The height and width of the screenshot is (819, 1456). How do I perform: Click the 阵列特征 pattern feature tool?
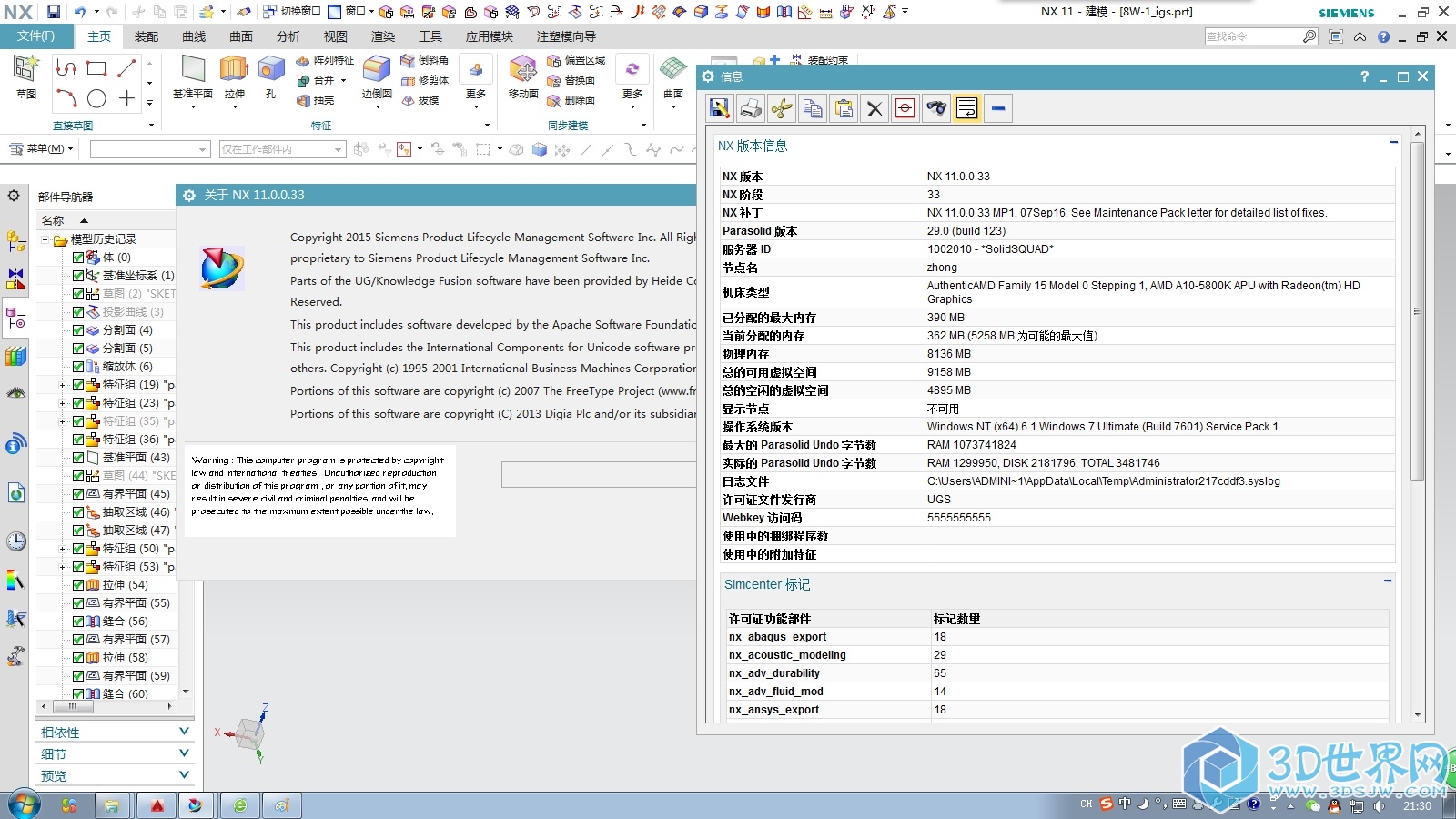coord(325,60)
